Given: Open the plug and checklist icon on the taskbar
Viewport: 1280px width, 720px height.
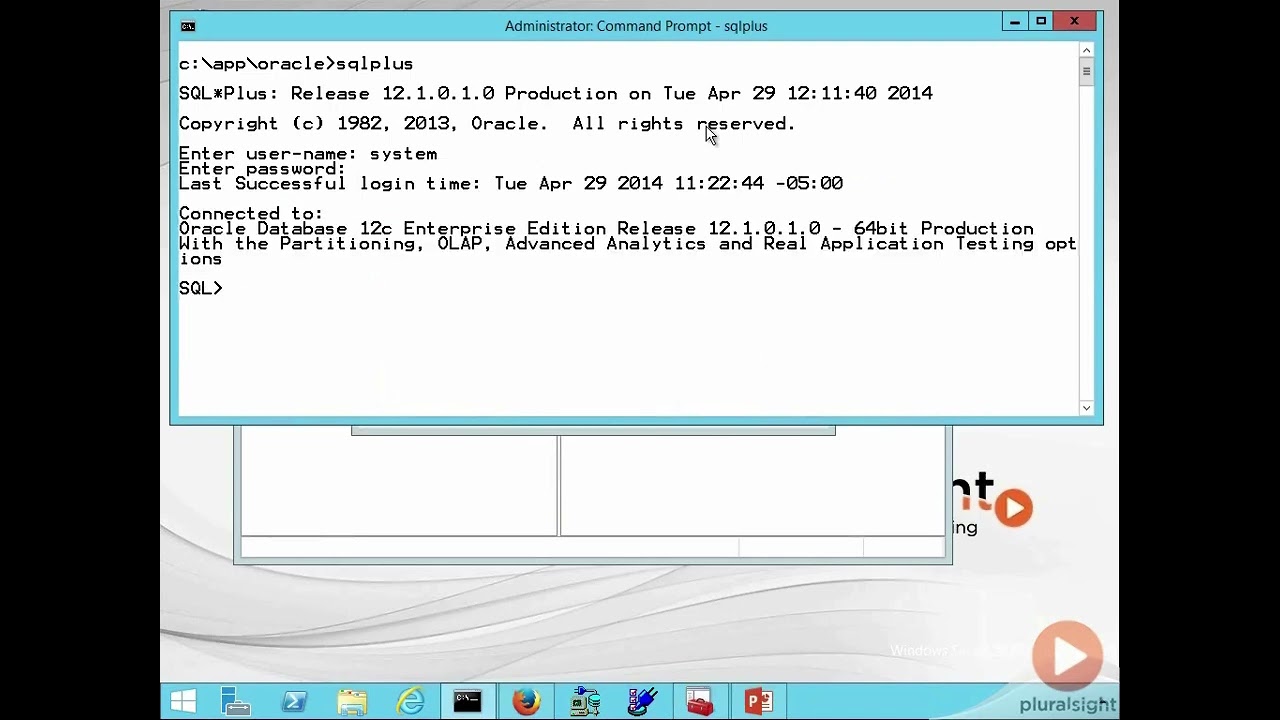Looking at the screenshot, I should 642,701.
